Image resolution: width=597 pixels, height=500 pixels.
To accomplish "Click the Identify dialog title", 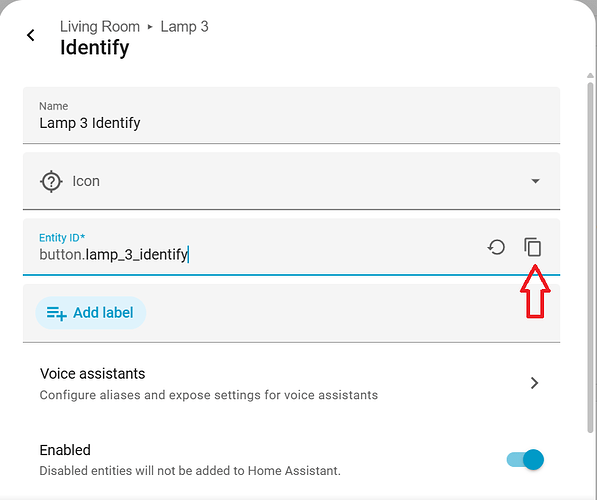I will point(94,48).
